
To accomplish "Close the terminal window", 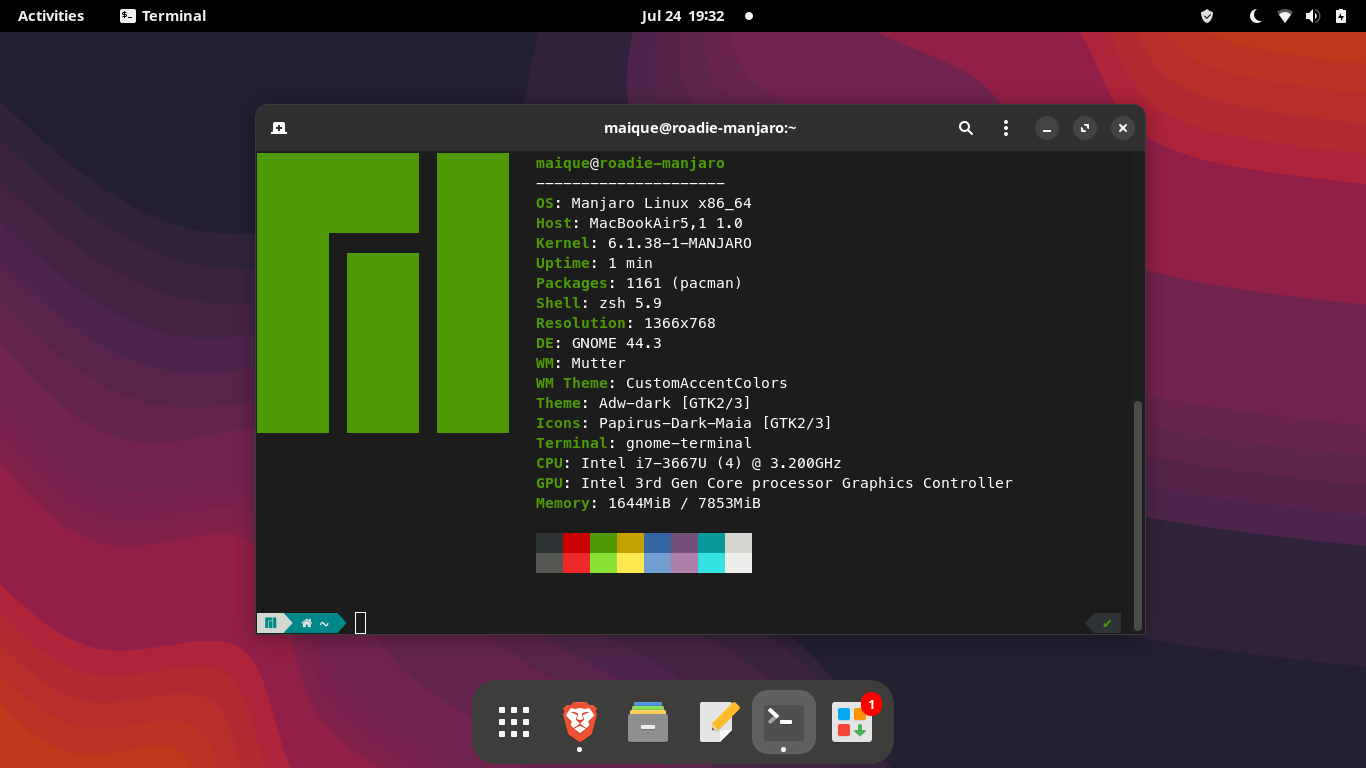I will [x=1123, y=128].
